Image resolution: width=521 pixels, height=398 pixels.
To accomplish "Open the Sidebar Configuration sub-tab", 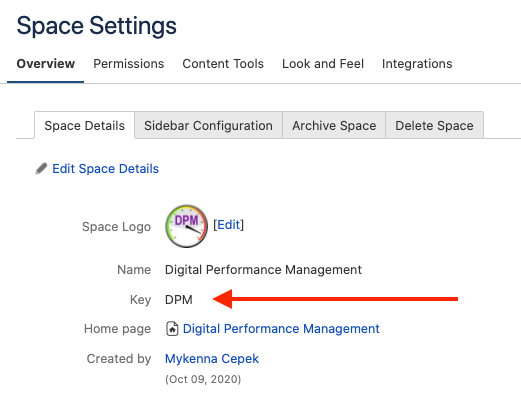I will point(208,125).
